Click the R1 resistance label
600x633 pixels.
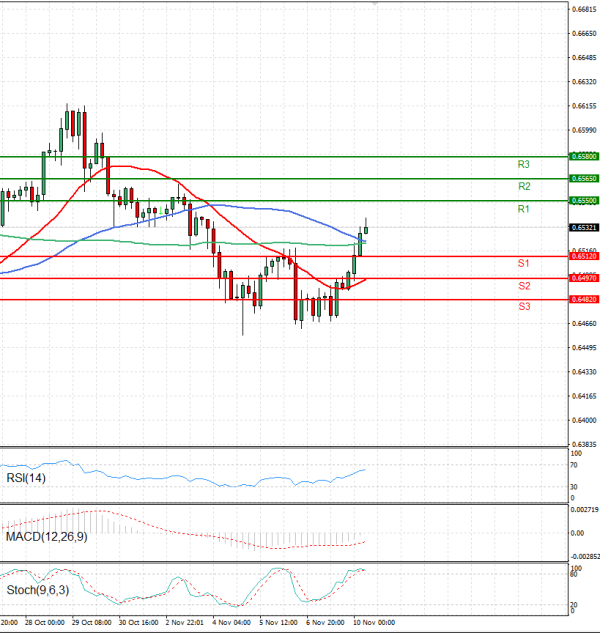[x=523, y=209]
